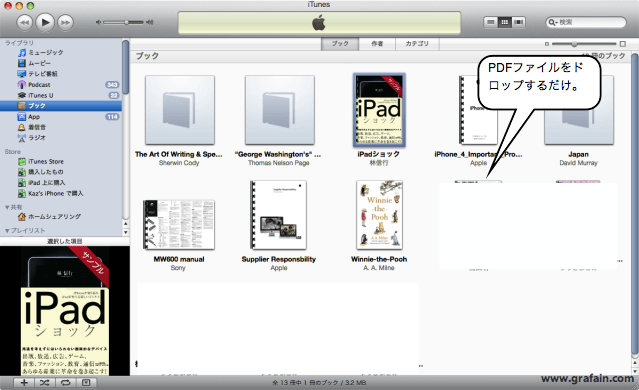
Task: Toggle repeat mode
Action: (66, 383)
